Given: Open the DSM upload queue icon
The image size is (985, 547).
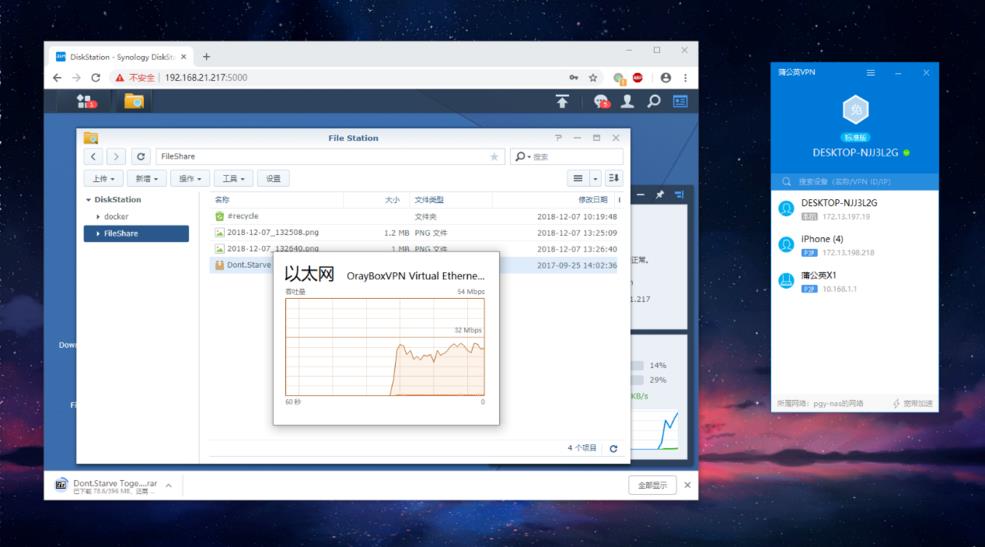Looking at the screenshot, I should click(x=562, y=101).
